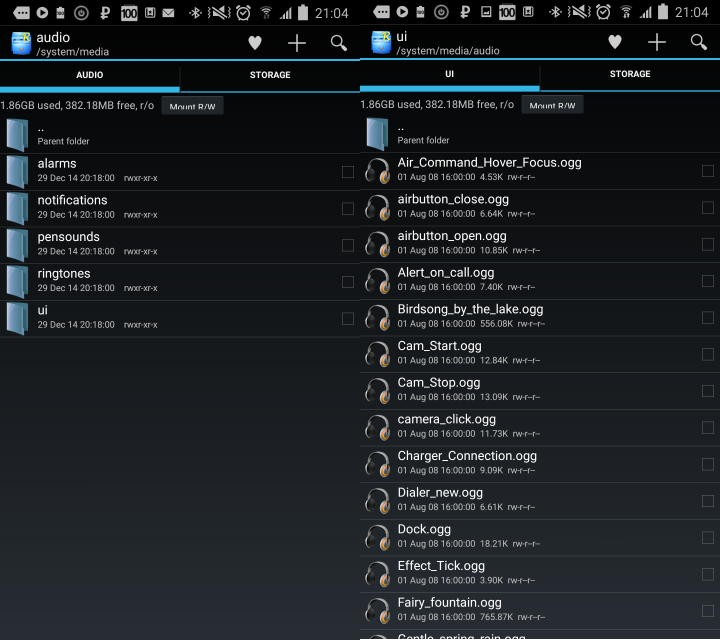The height and width of the screenshot is (640, 720).
Task: Check the box for Air_Command_Hover_Focus.ogg
Action: [708, 171]
